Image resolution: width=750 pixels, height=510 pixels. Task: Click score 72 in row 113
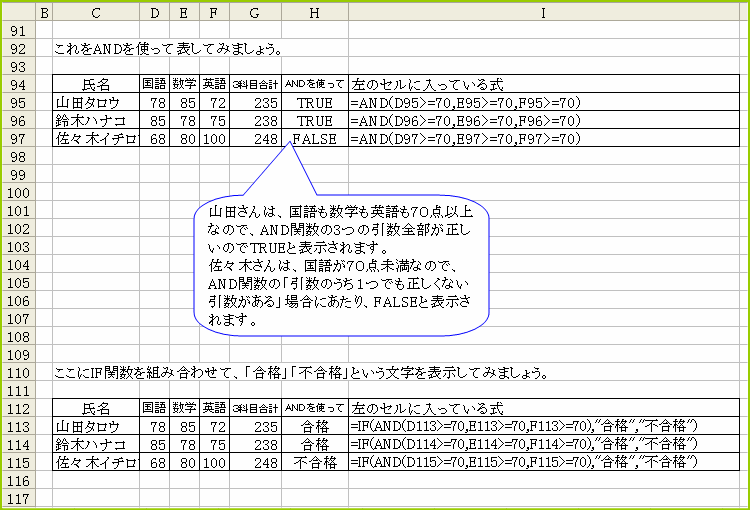(x=214, y=427)
